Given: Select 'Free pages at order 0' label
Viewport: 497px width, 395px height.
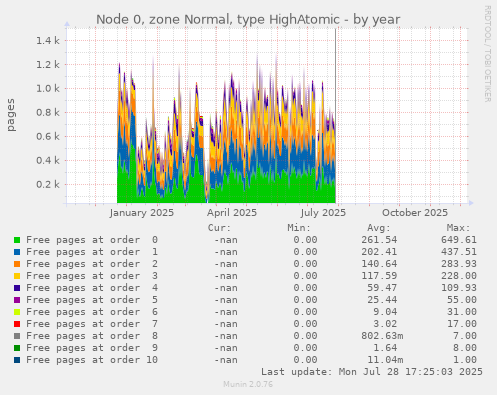Looking at the screenshot, I should [x=92, y=240].
